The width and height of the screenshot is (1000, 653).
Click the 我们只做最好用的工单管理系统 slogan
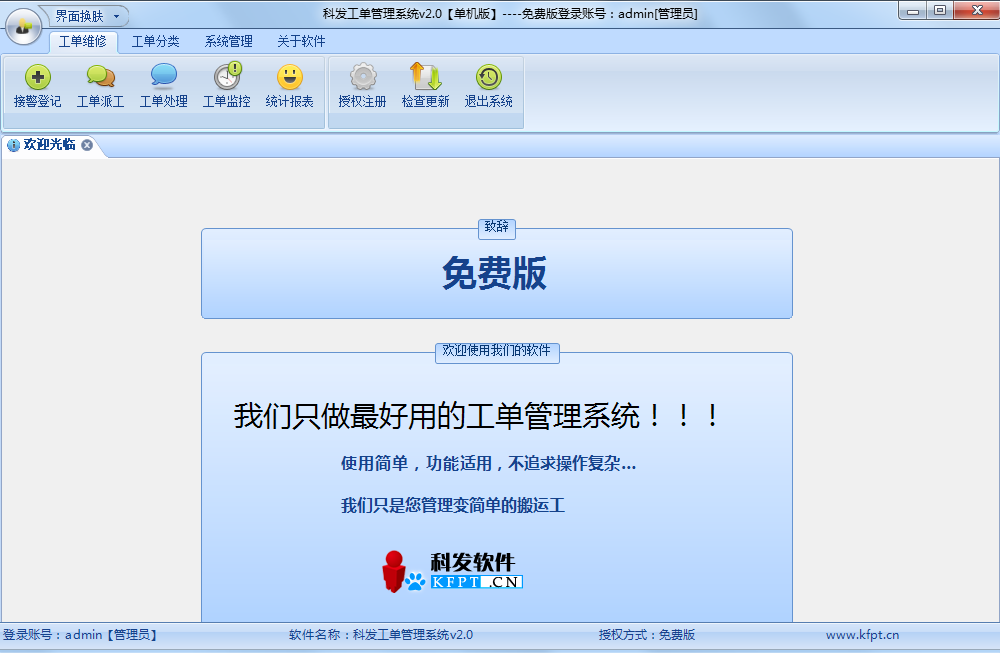click(x=478, y=416)
